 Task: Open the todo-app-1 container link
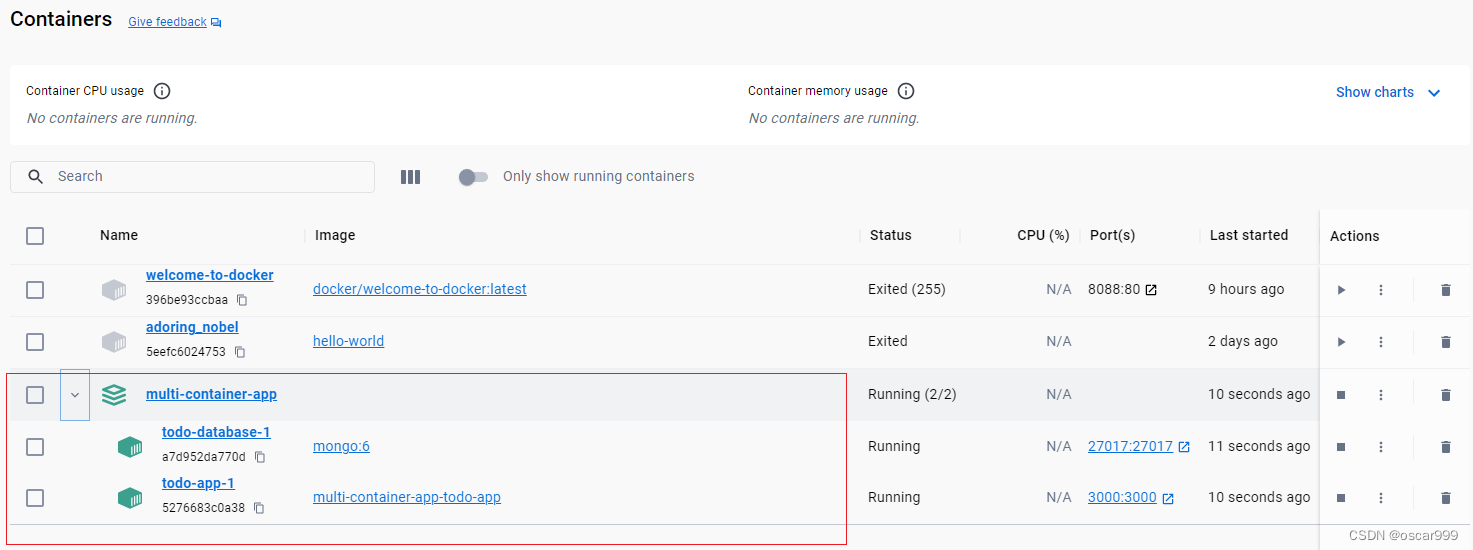point(198,484)
